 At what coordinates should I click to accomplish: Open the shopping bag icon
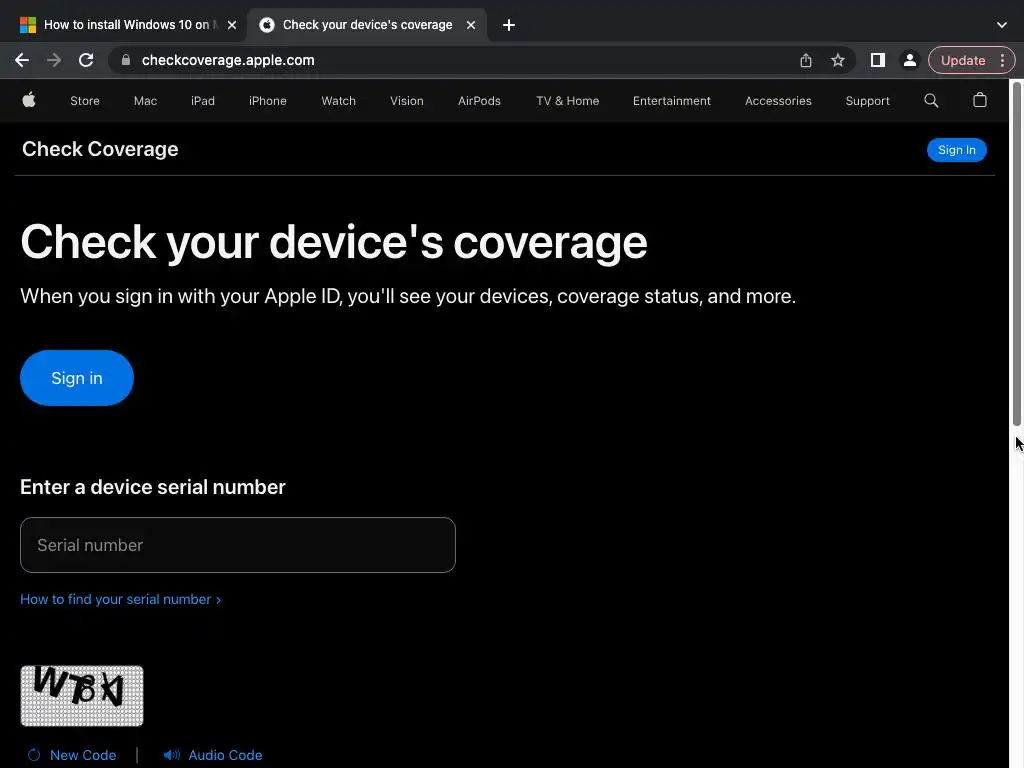980,100
